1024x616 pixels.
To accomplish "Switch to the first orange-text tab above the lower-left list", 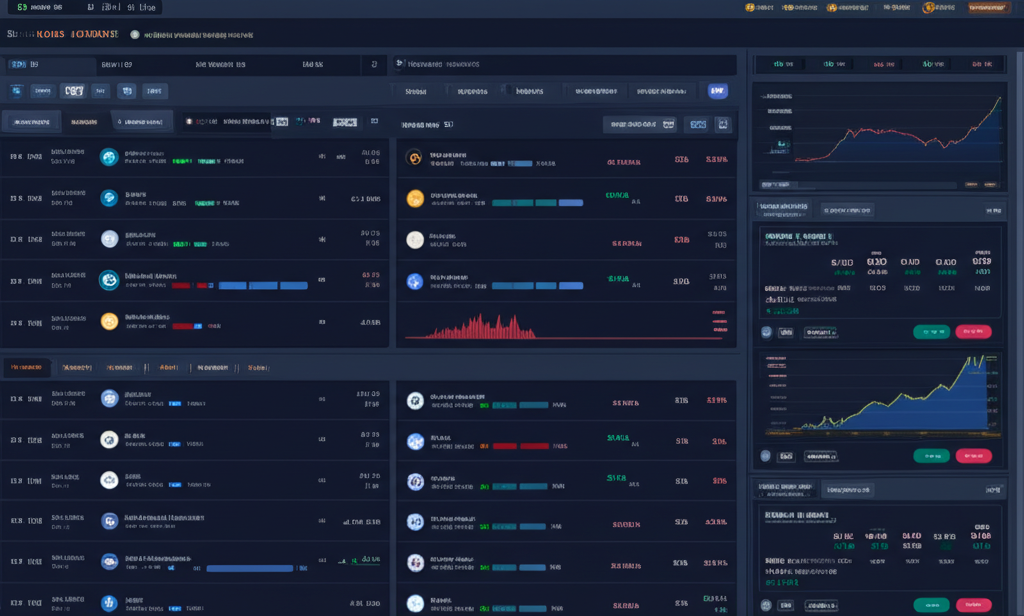I will pos(26,368).
